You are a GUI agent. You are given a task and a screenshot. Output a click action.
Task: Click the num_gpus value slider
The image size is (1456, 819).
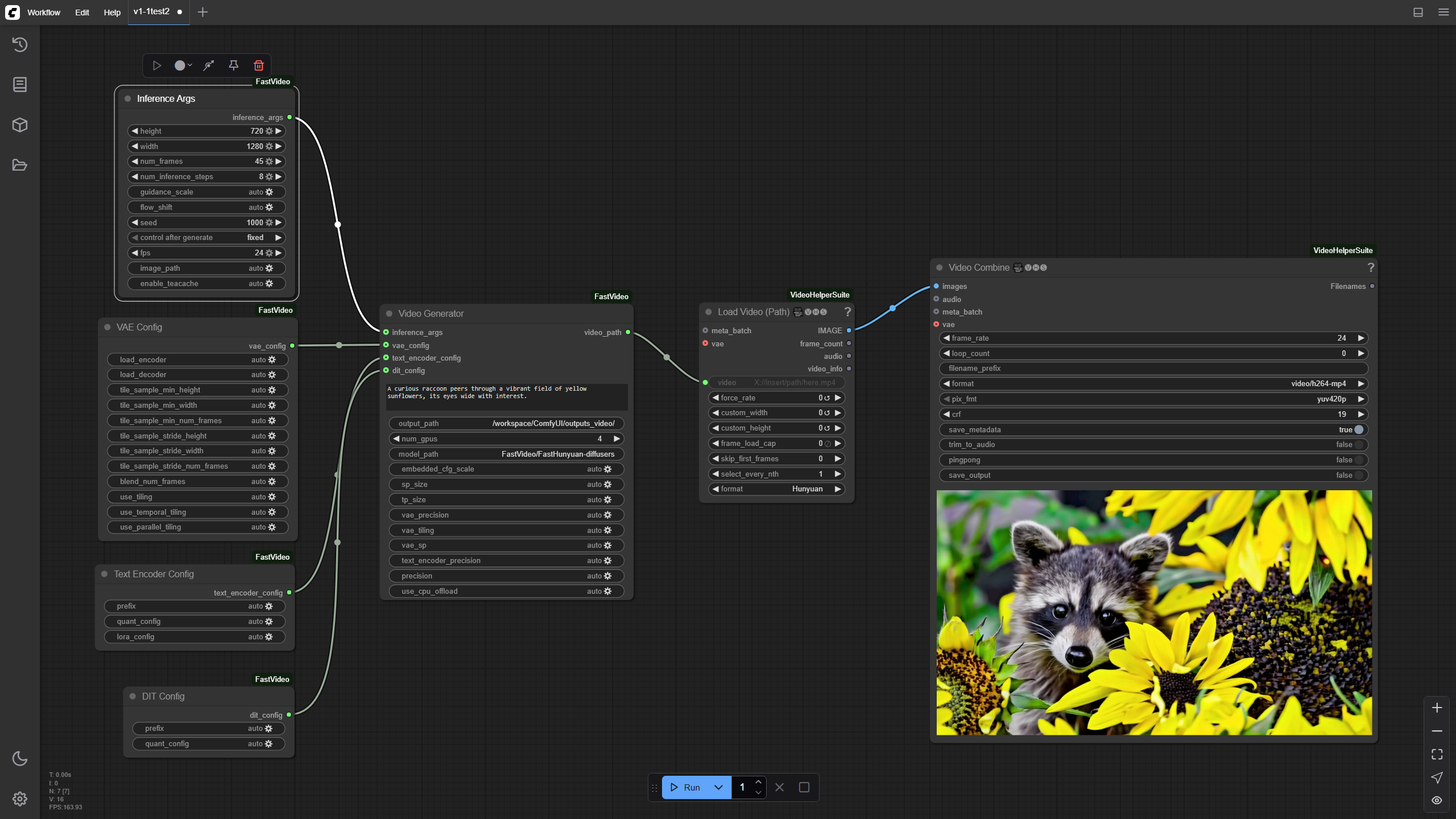click(x=506, y=439)
